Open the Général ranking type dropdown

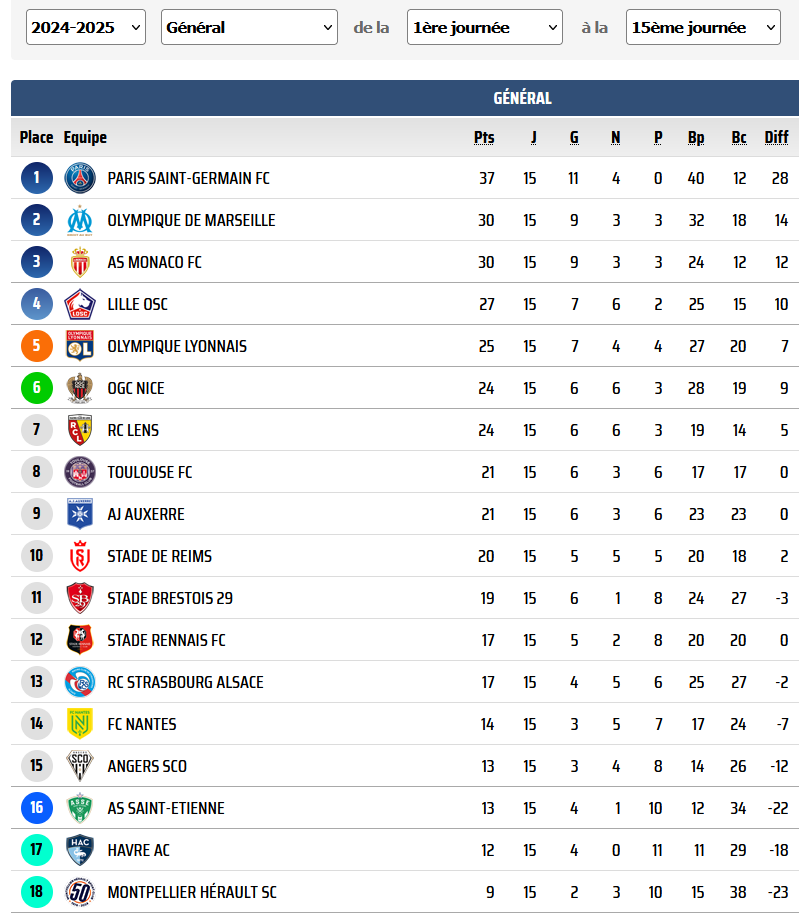click(x=249, y=27)
